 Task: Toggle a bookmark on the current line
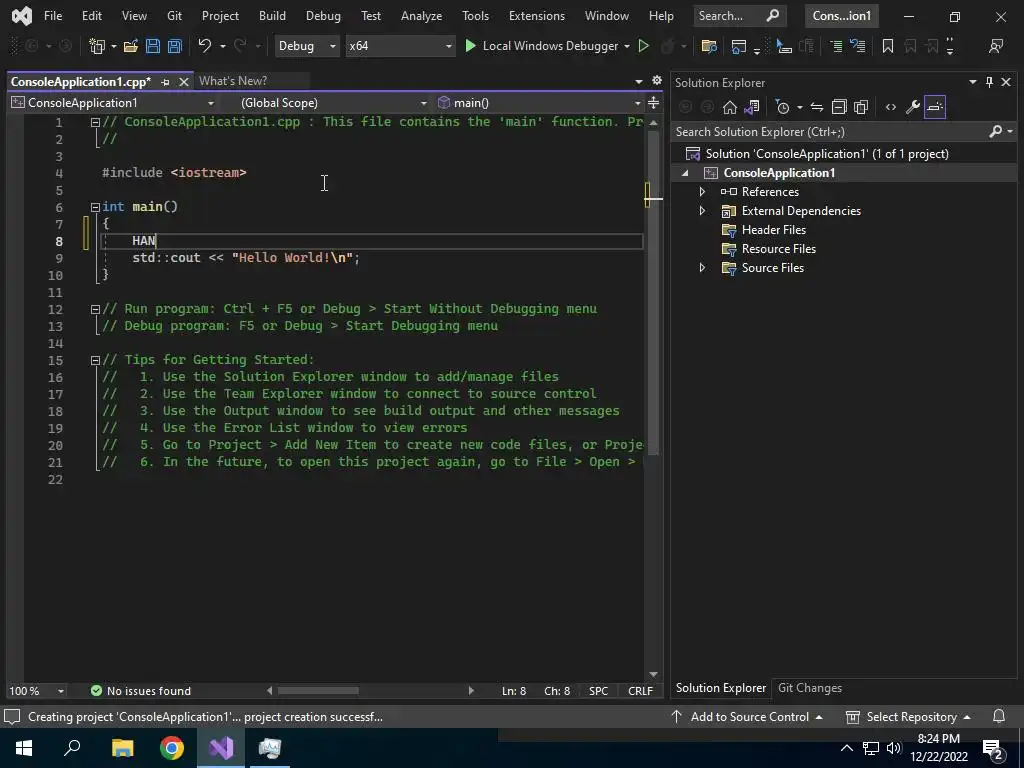pos(888,46)
